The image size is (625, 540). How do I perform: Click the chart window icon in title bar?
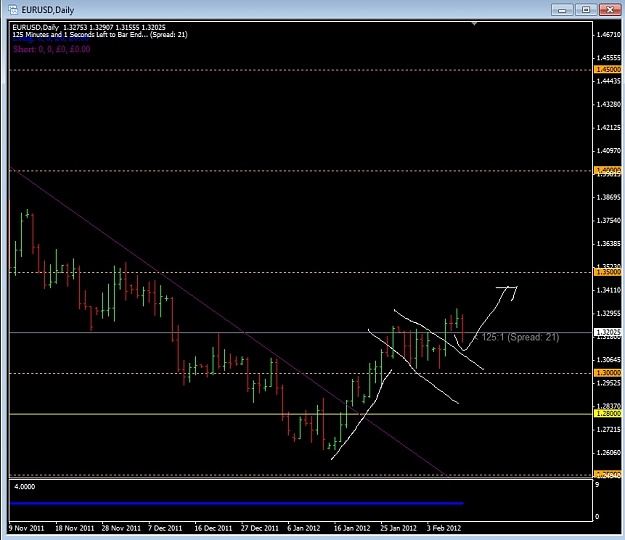coord(13,9)
